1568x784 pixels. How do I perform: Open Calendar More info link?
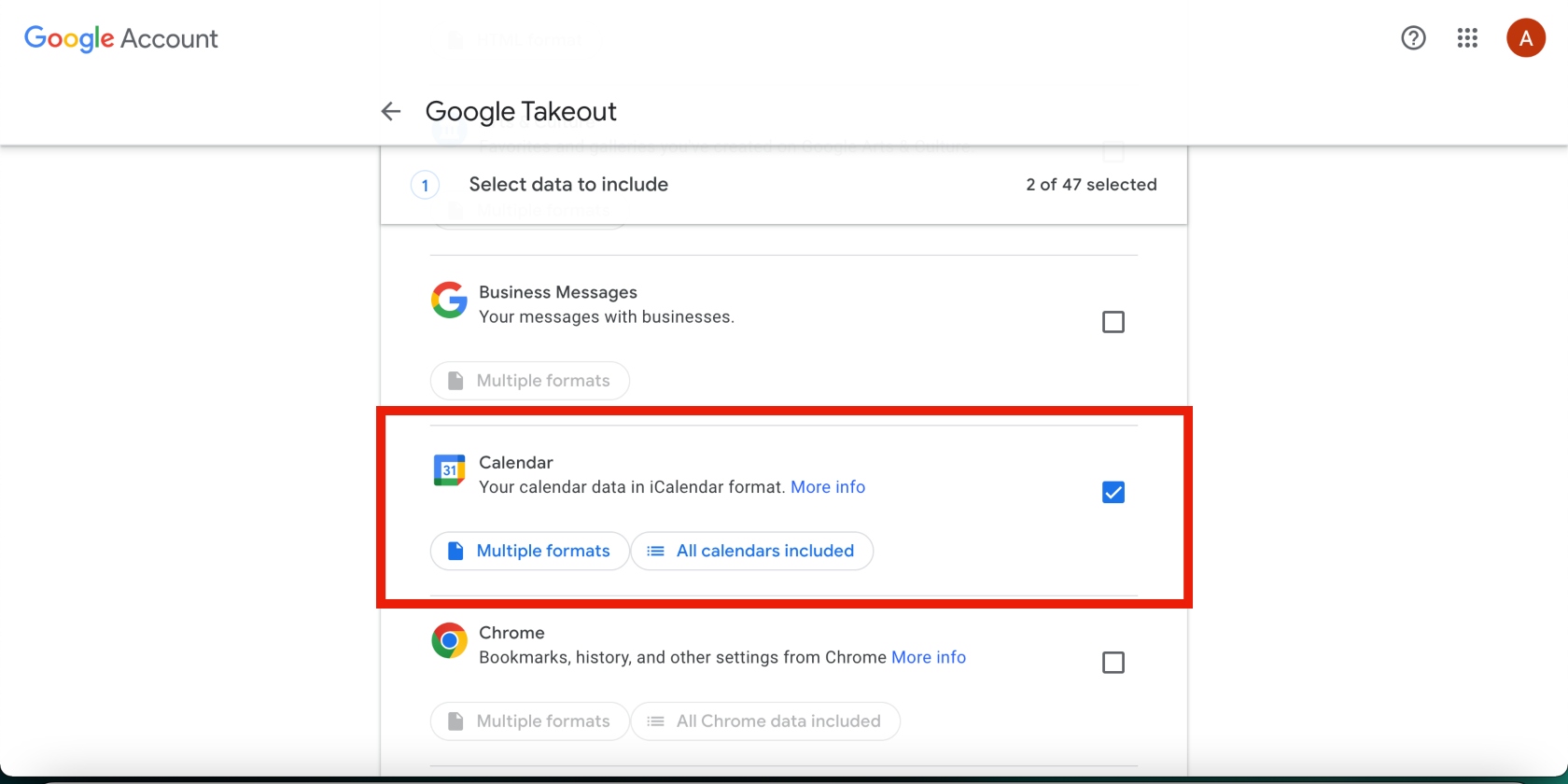coord(828,487)
